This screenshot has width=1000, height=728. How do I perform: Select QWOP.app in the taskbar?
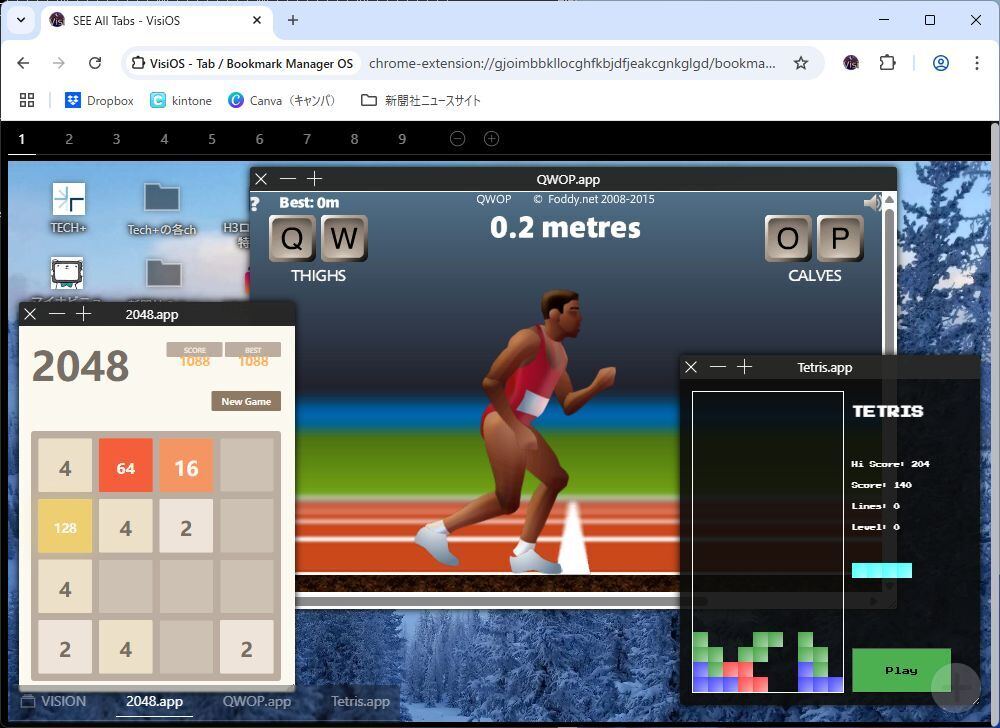tap(256, 701)
